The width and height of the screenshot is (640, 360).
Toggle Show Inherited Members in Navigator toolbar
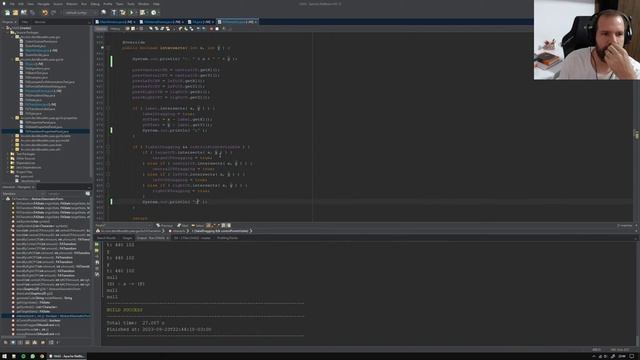point(6,342)
